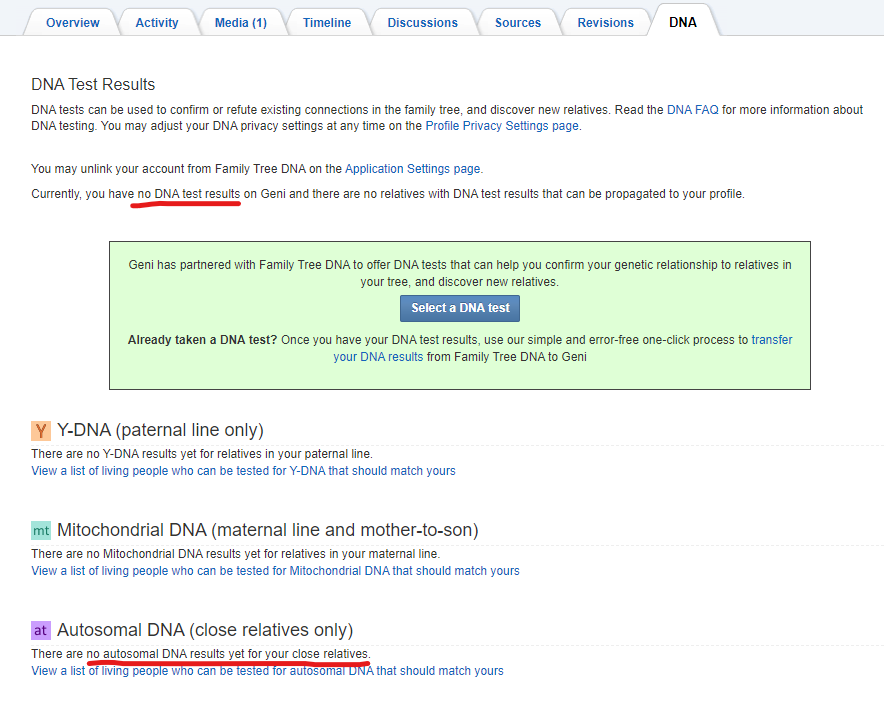Select the Timeline tab
This screenshot has width=884, height=710.
point(326,22)
